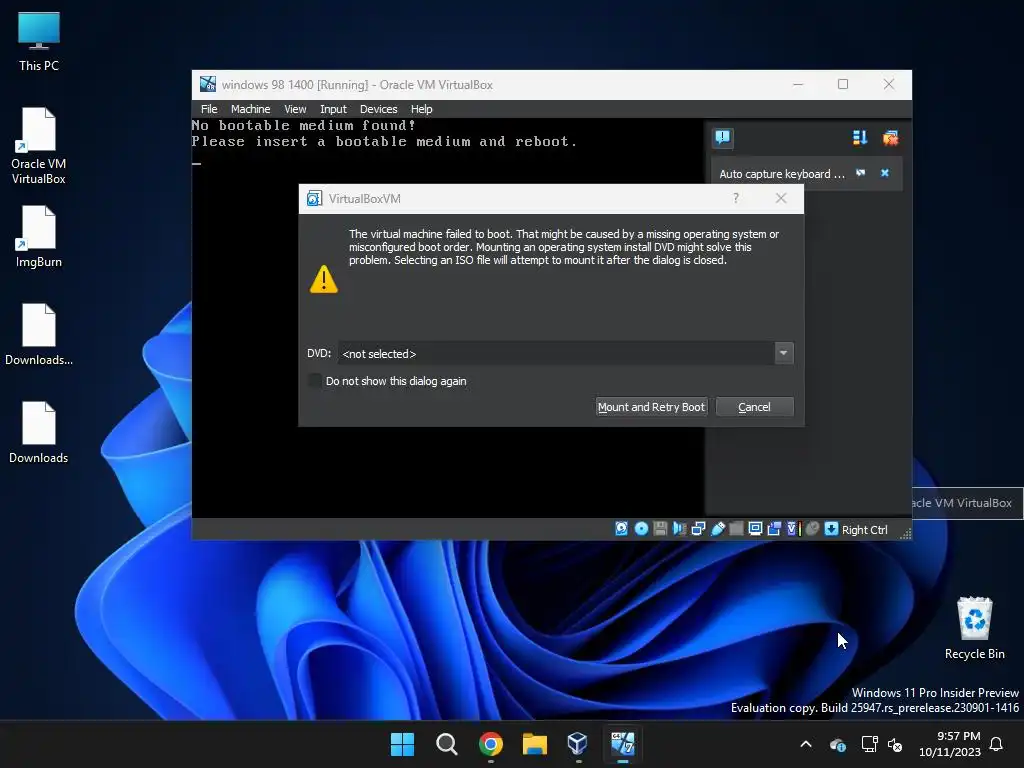This screenshot has height=768, width=1024.
Task: Click the Cancel button in dialog
Action: (754, 407)
